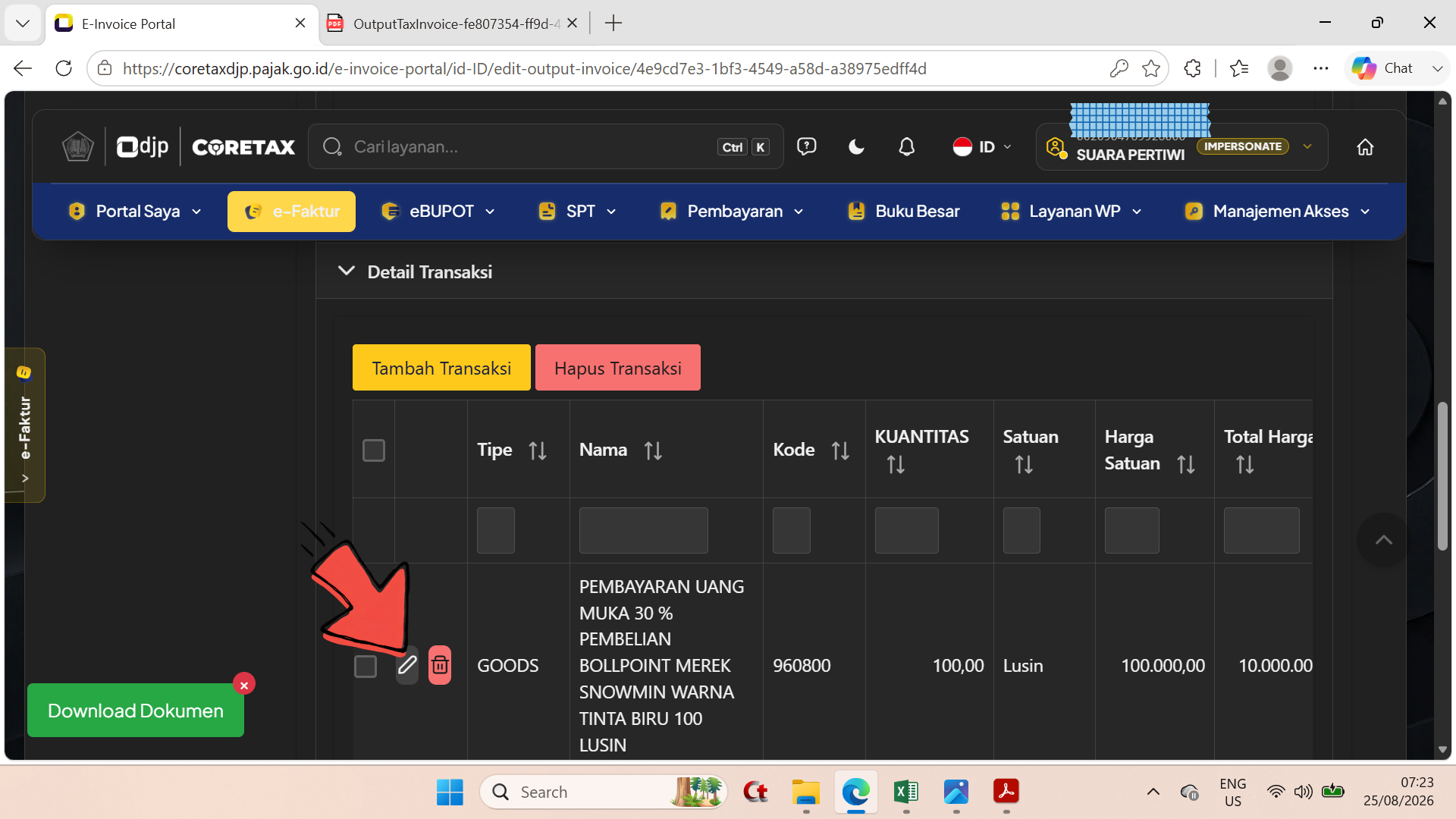Open browser favorites list icon
The height and width of the screenshot is (819, 1456).
tap(1239, 68)
